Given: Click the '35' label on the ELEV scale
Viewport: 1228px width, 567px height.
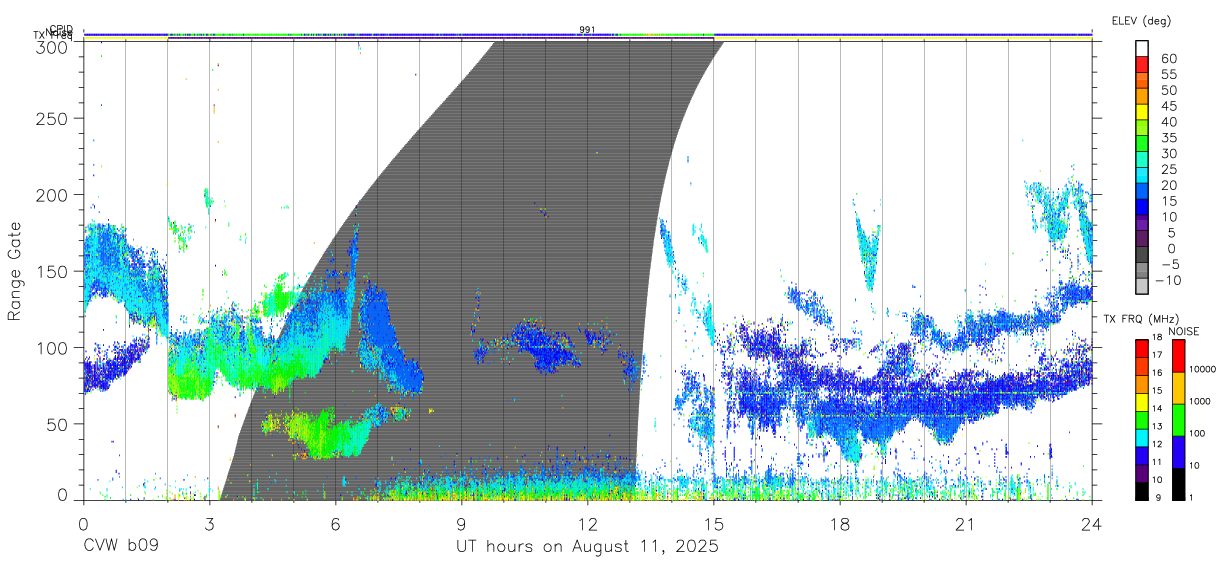Looking at the screenshot, I should (x=1168, y=138).
